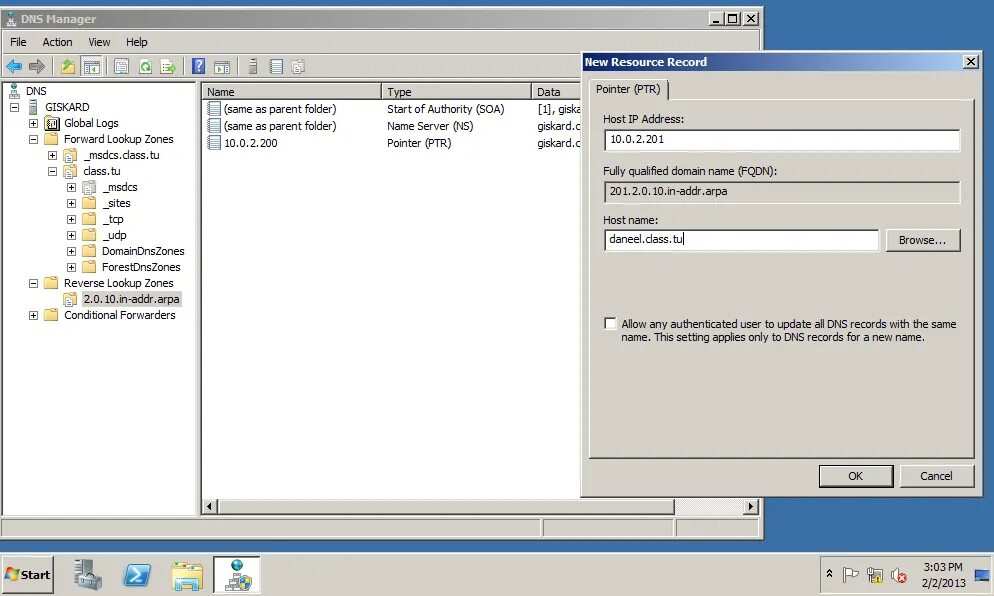Click the blue Back arrow in toolbar

pyautogui.click(x=14, y=66)
